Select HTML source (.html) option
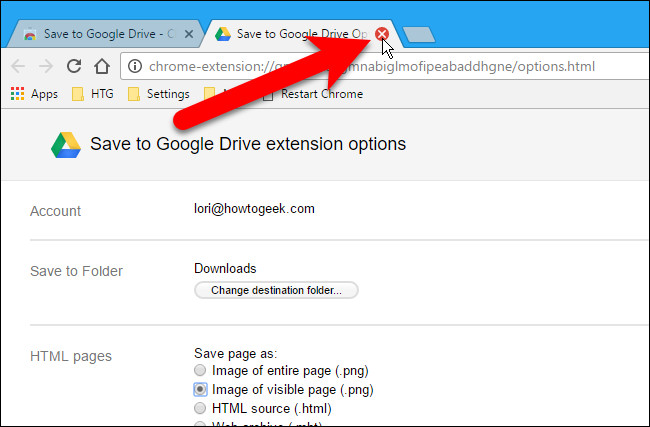The width and height of the screenshot is (650, 427). coord(200,408)
